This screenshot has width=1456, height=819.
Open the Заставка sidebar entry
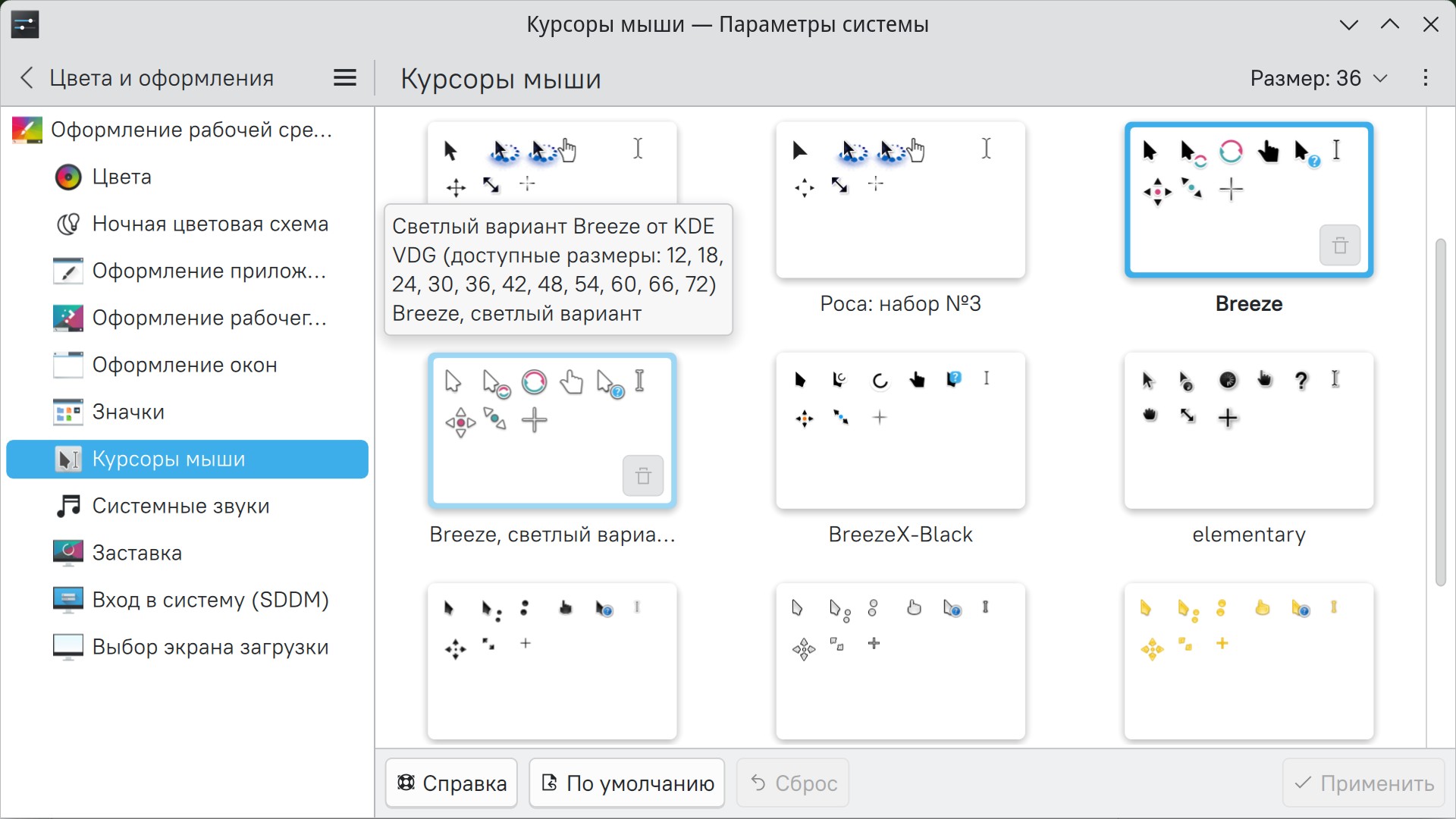point(136,554)
